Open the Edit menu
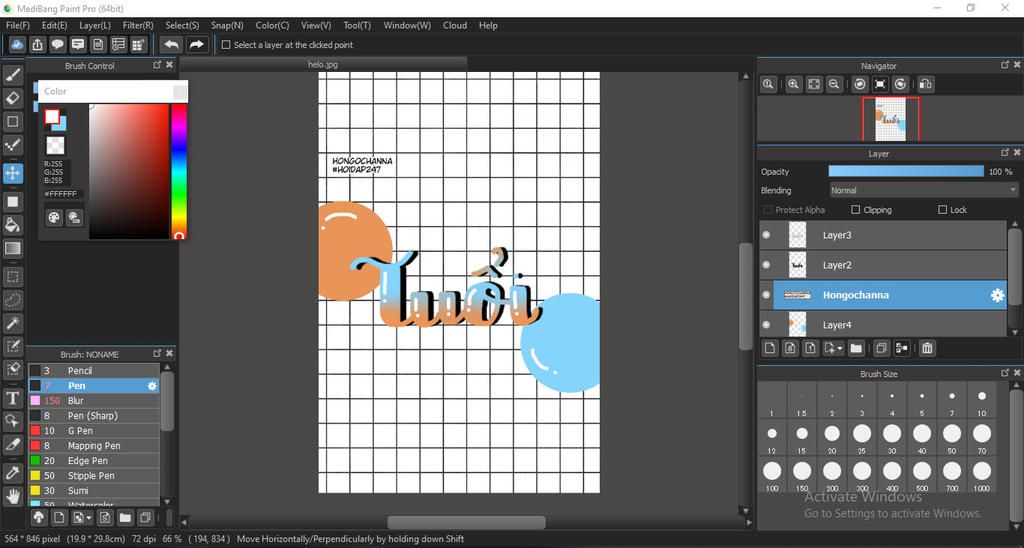This screenshot has width=1024, height=548. click(x=54, y=25)
